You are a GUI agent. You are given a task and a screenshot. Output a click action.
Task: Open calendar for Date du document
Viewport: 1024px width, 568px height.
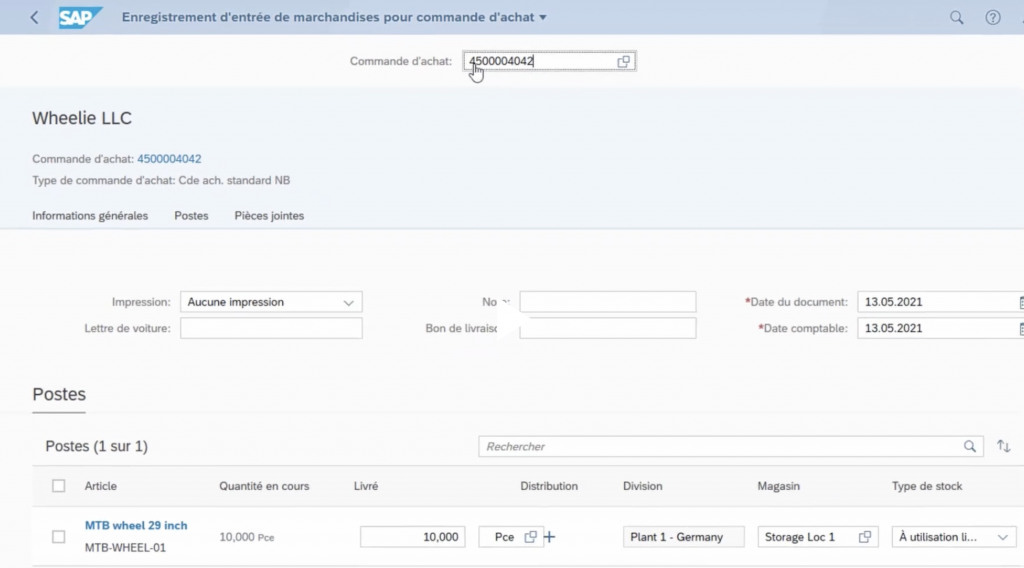tap(1020, 302)
